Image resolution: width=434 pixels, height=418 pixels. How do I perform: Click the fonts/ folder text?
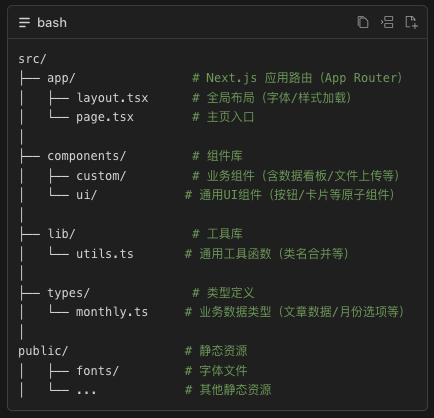coord(97,371)
